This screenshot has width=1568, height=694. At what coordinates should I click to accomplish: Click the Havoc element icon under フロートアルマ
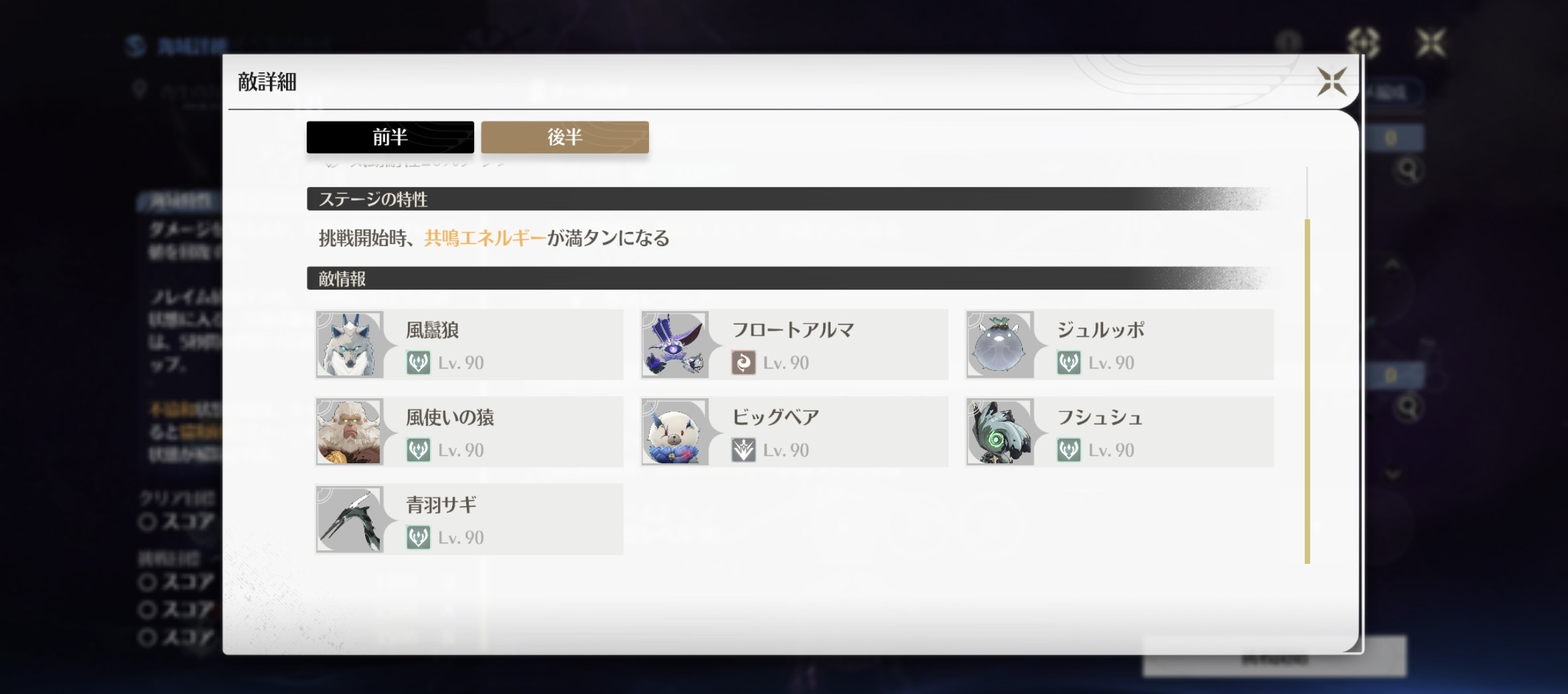point(744,363)
